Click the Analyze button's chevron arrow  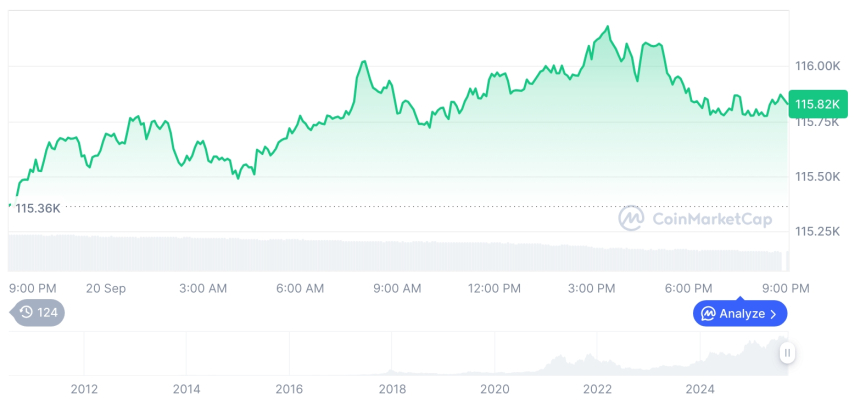click(x=773, y=314)
